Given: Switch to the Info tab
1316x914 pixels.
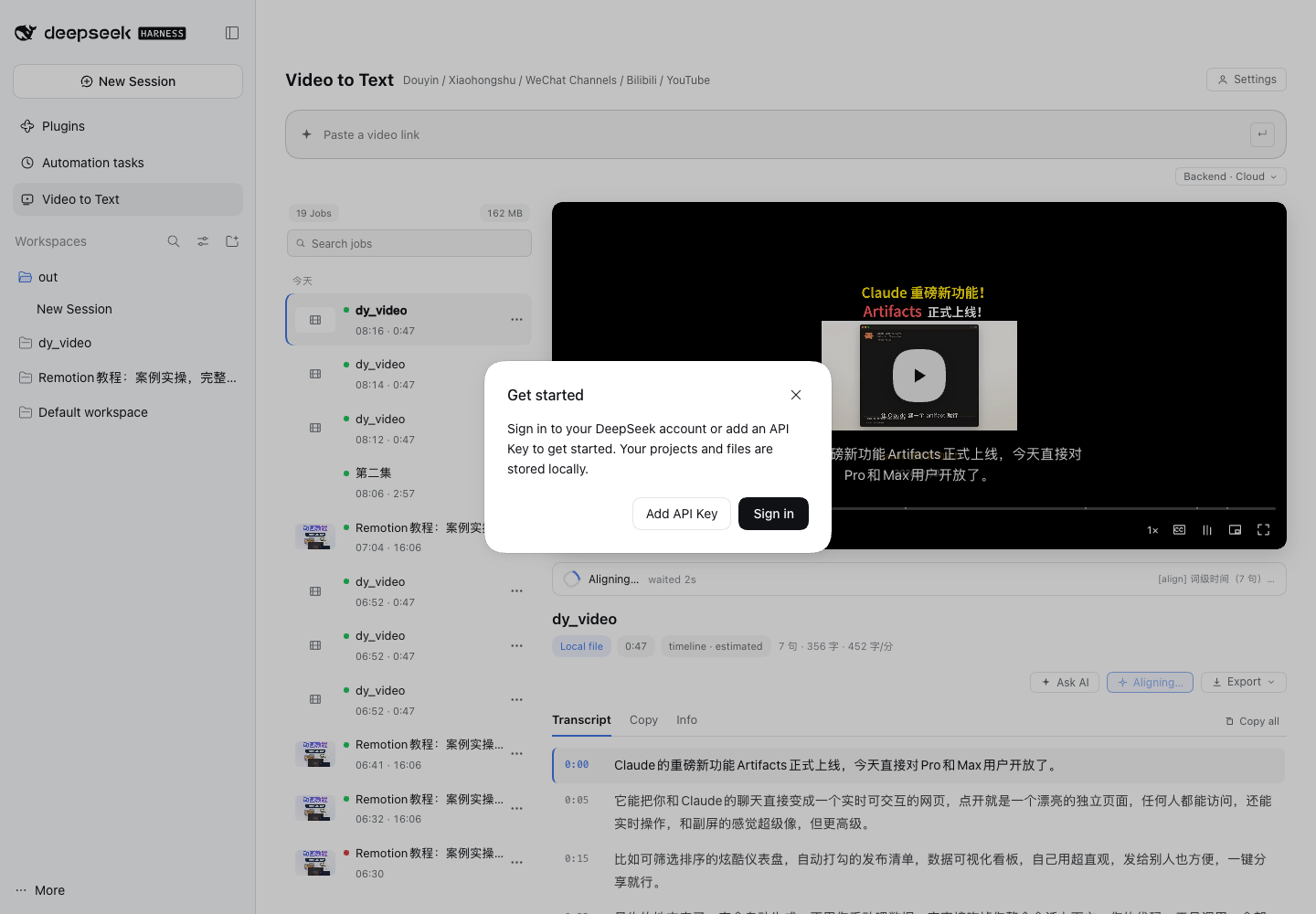Looking at the screenshot, I should (x=686, y=720).
